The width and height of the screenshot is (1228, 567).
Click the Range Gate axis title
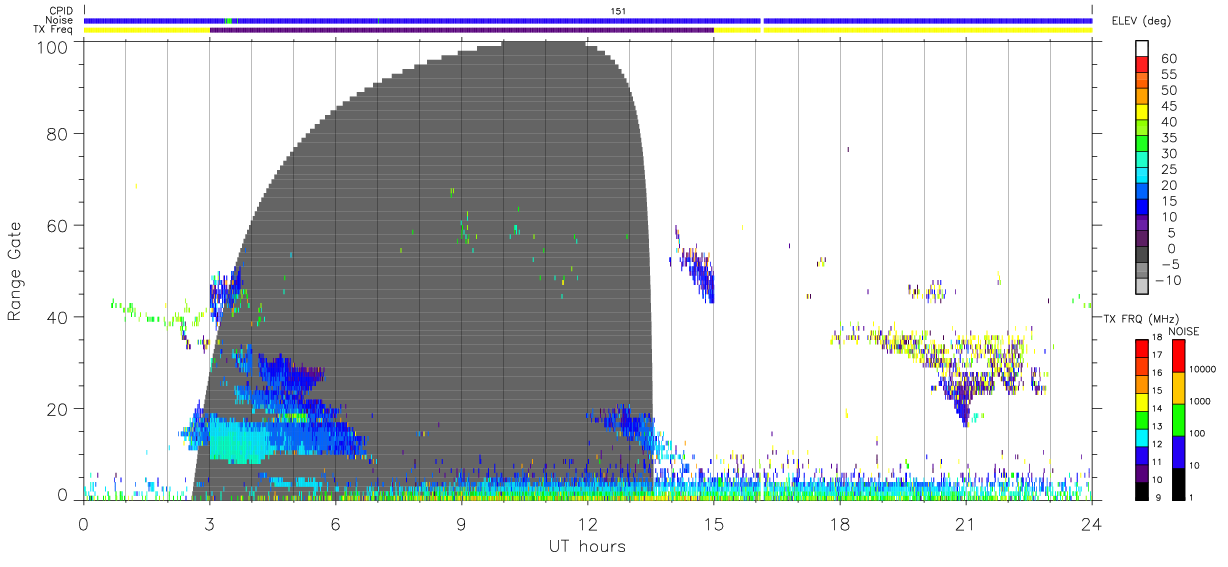(x=15, y=271)
